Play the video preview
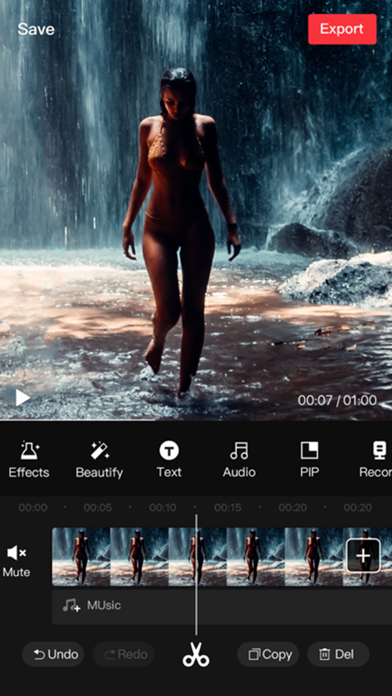This screenshot has width=392, height=696. coord(23,398)
